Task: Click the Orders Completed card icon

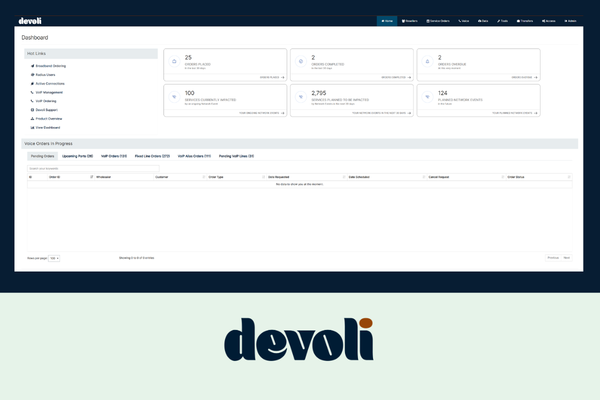Action: coord(301,61)
